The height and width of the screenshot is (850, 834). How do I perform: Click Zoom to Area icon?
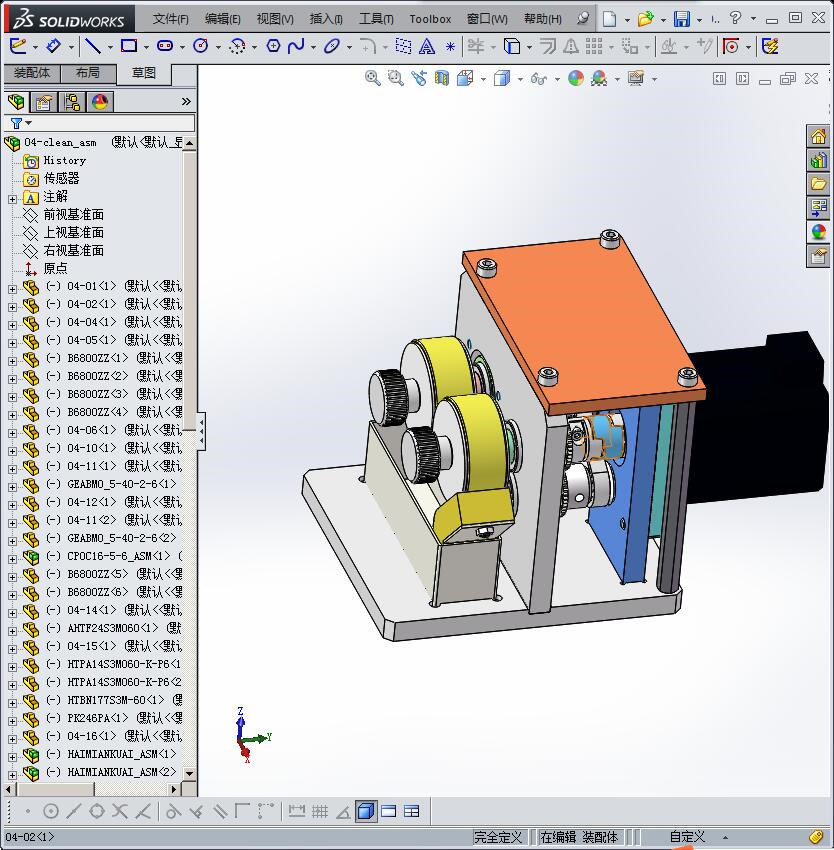point(396,79)
